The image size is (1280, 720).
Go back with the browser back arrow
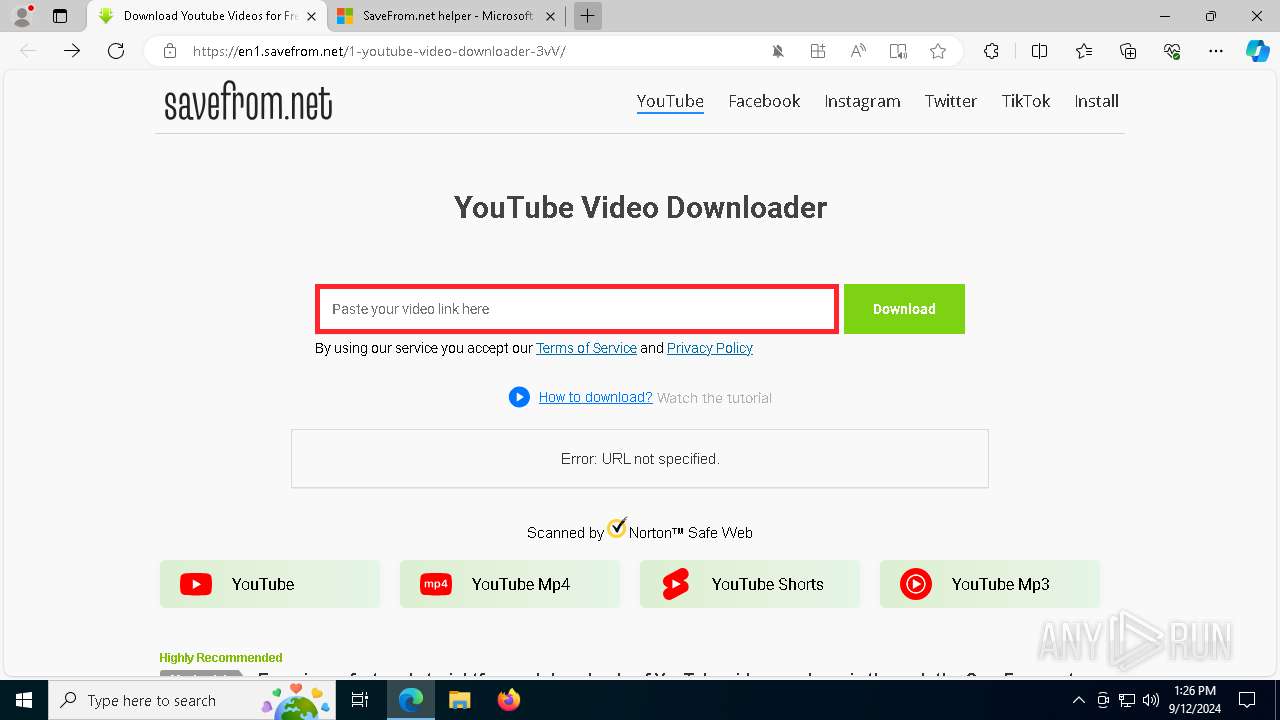point(28,51)
